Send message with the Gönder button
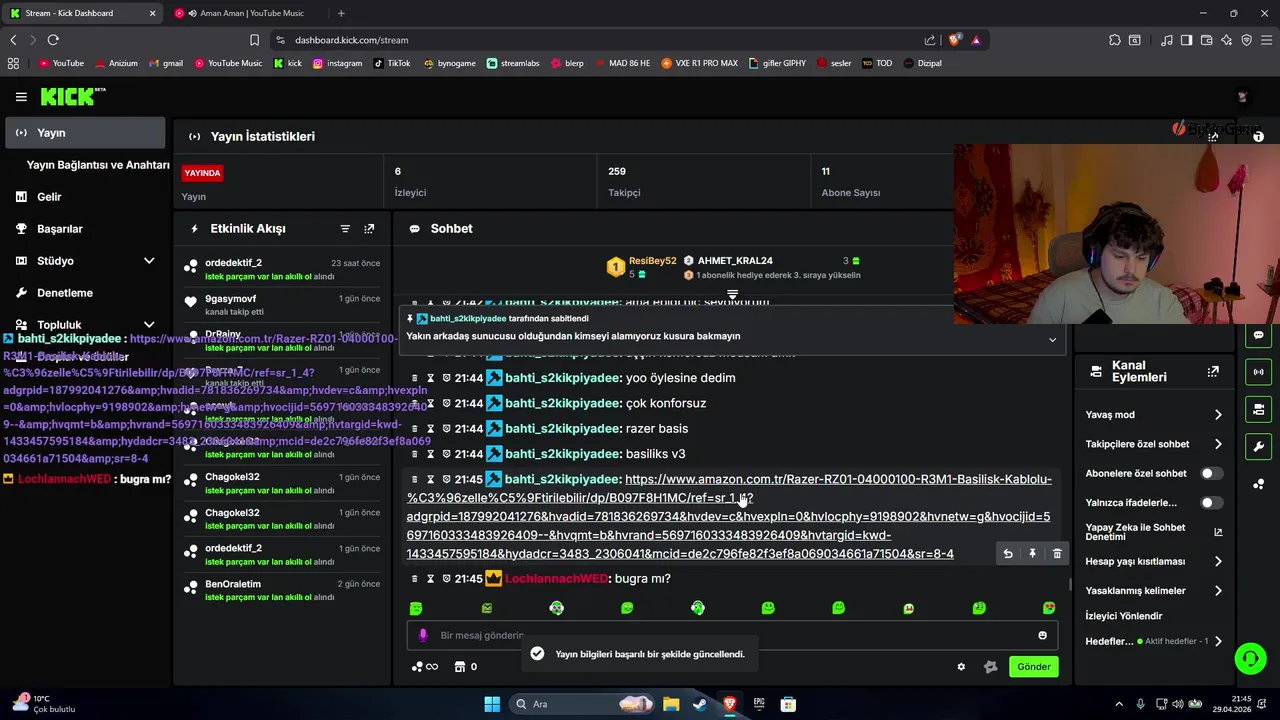Image resolution: width=1280 pixels, height=720 pixels. click(x=1033, y=667)
